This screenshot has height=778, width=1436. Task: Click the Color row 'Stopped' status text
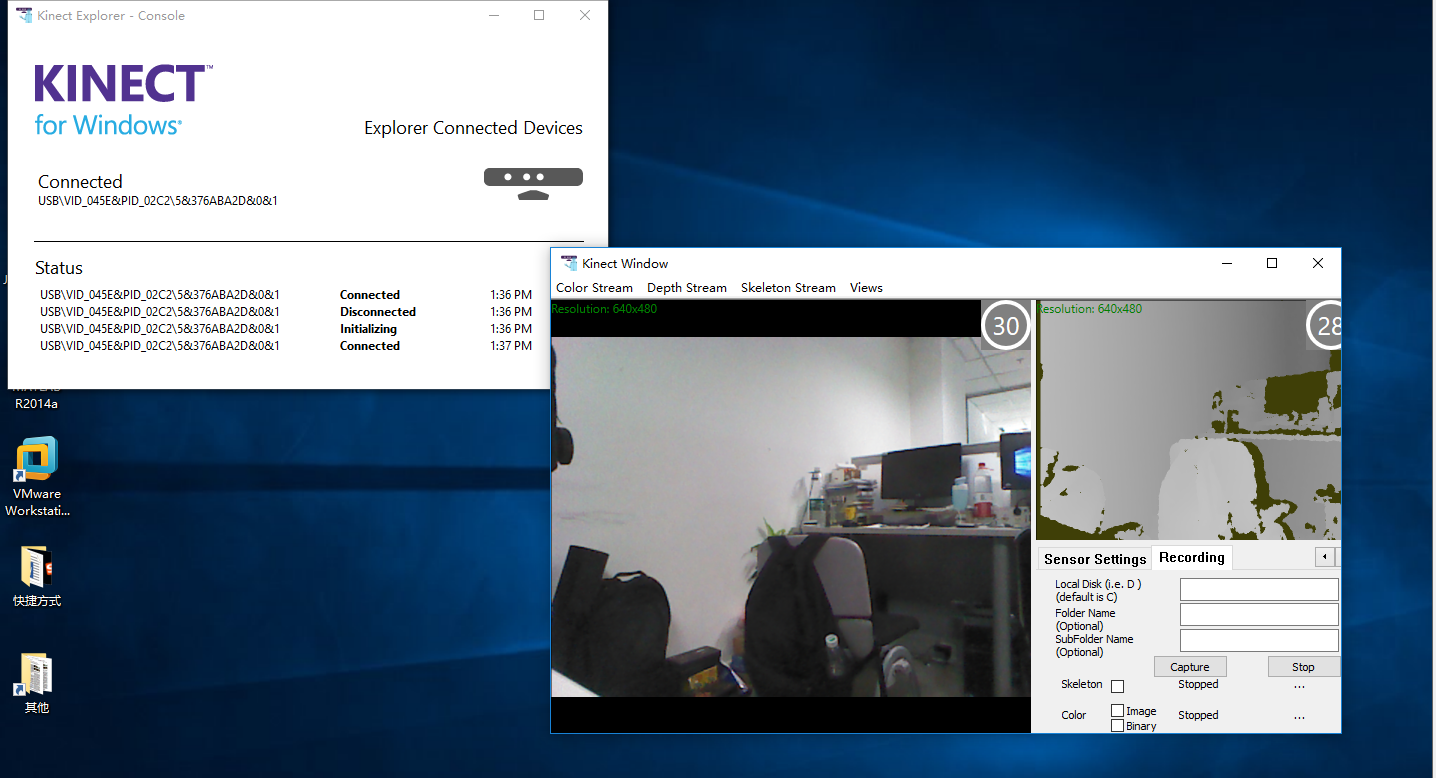tap(1198, 716)
